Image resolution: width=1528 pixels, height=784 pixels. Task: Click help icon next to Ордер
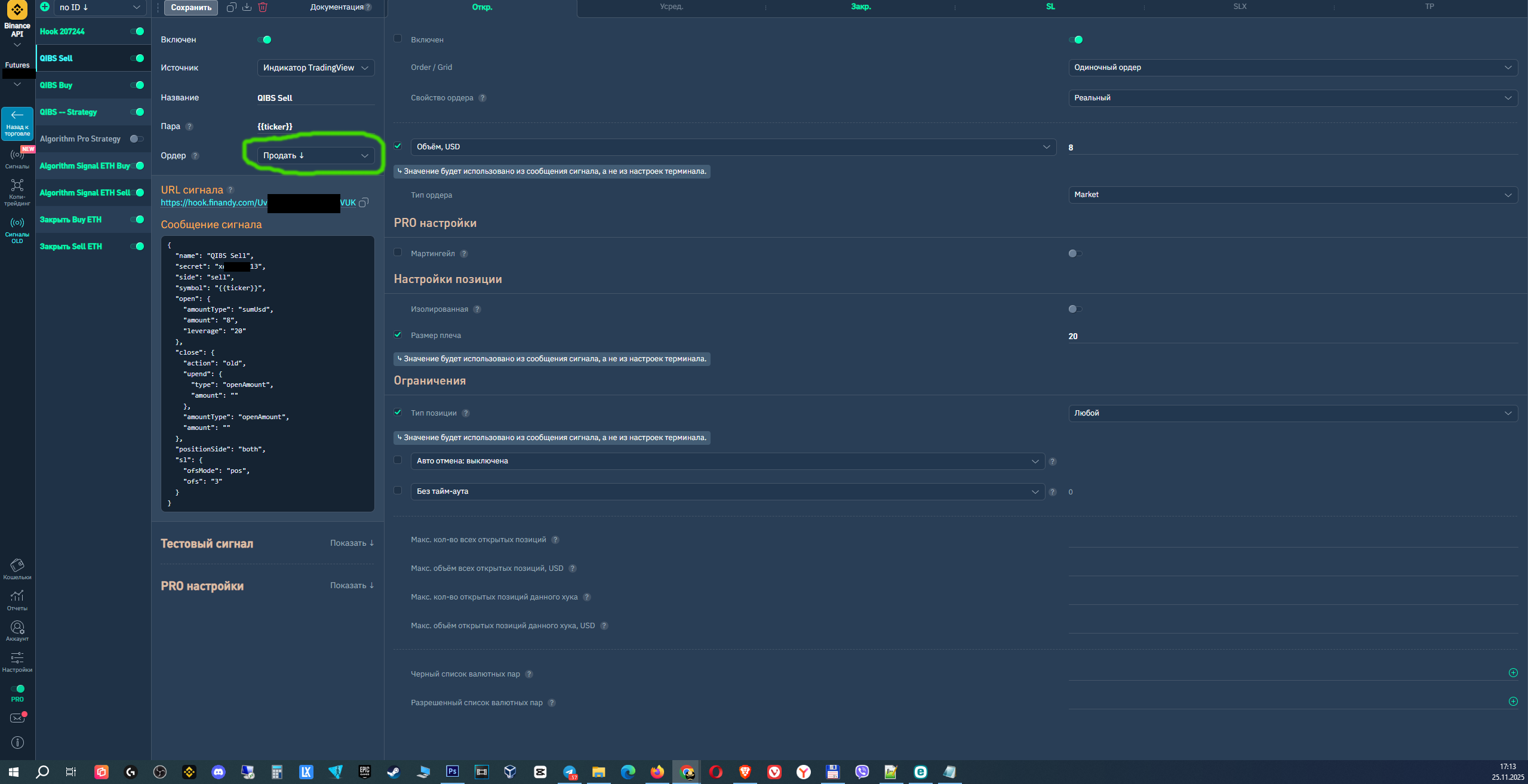pyautogui.click(x=195, y=156)
